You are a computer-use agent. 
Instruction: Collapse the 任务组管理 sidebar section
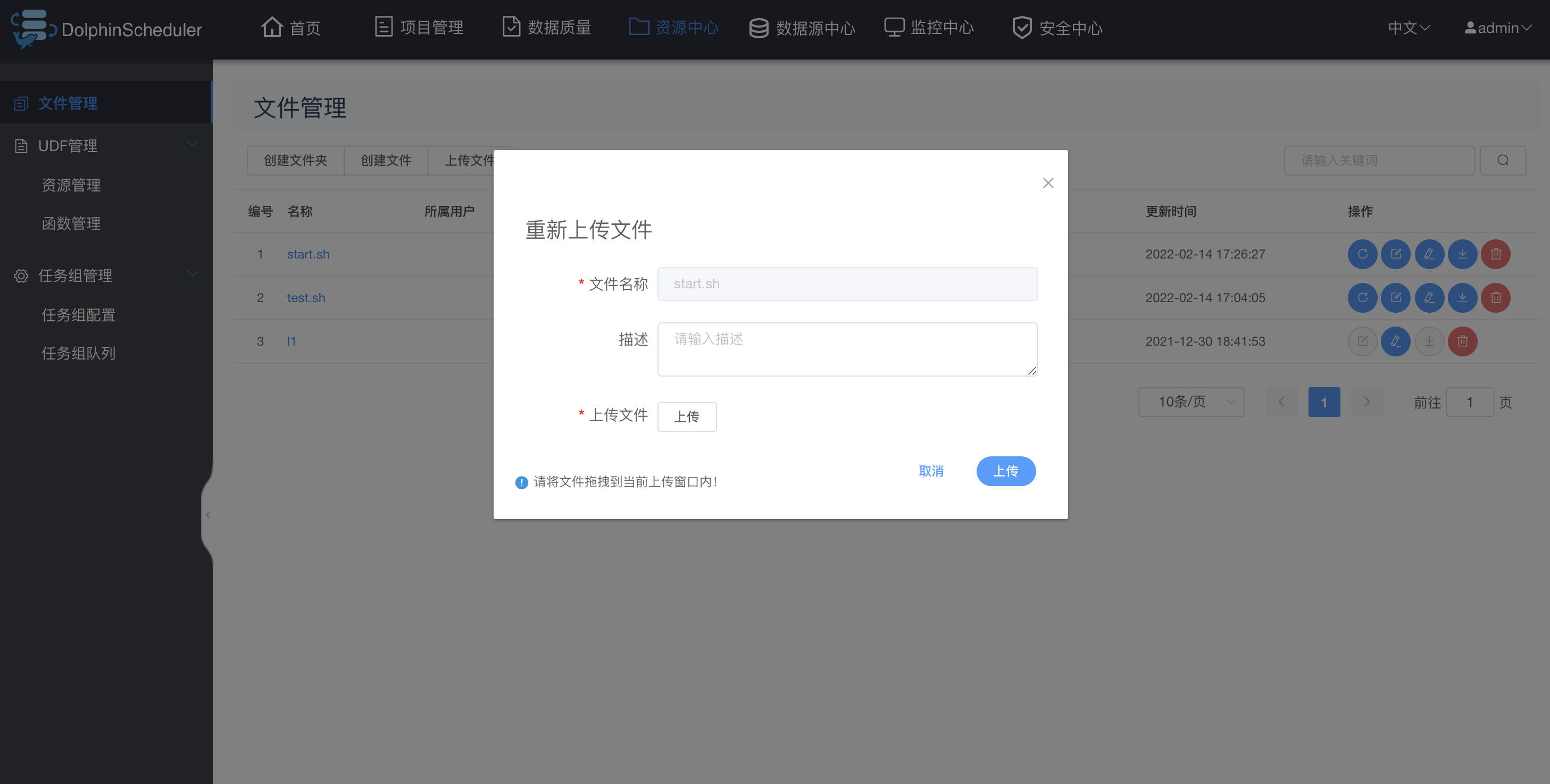106,276
